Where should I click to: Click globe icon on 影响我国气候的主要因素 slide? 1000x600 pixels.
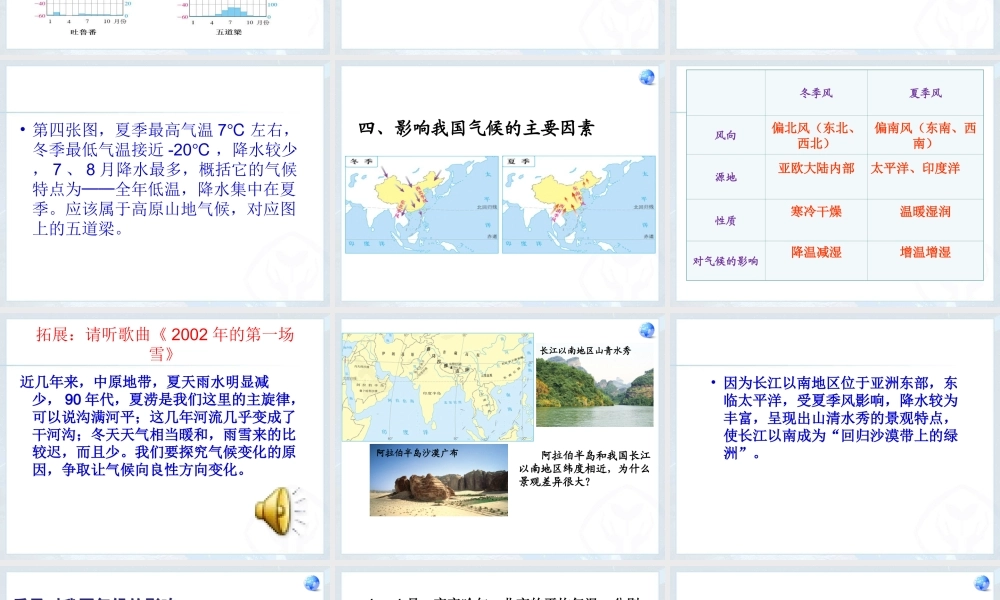pos(647,77)
